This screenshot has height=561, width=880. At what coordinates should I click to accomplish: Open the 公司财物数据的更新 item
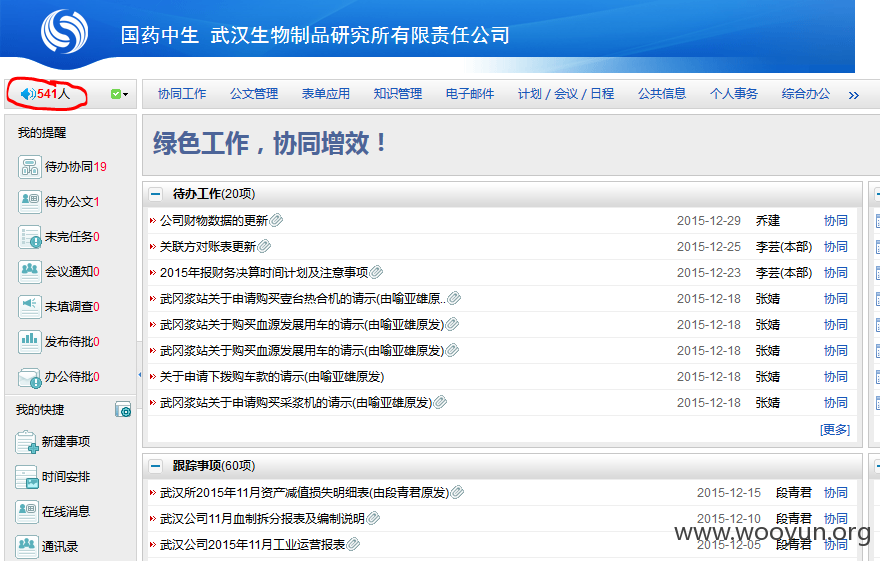(x=214, y=221)
